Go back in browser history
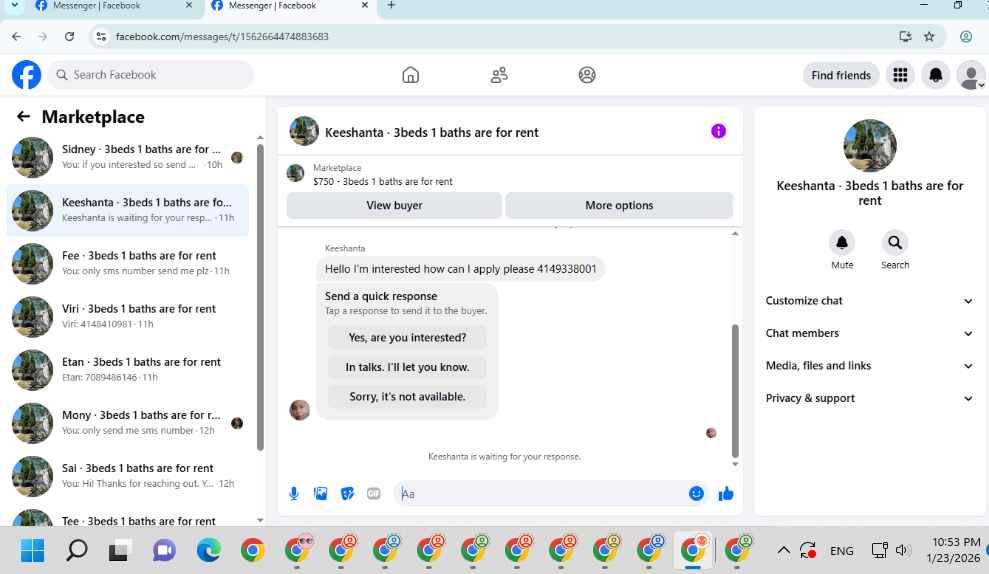This screenshot has height=574, width=989. coord(16,37)
